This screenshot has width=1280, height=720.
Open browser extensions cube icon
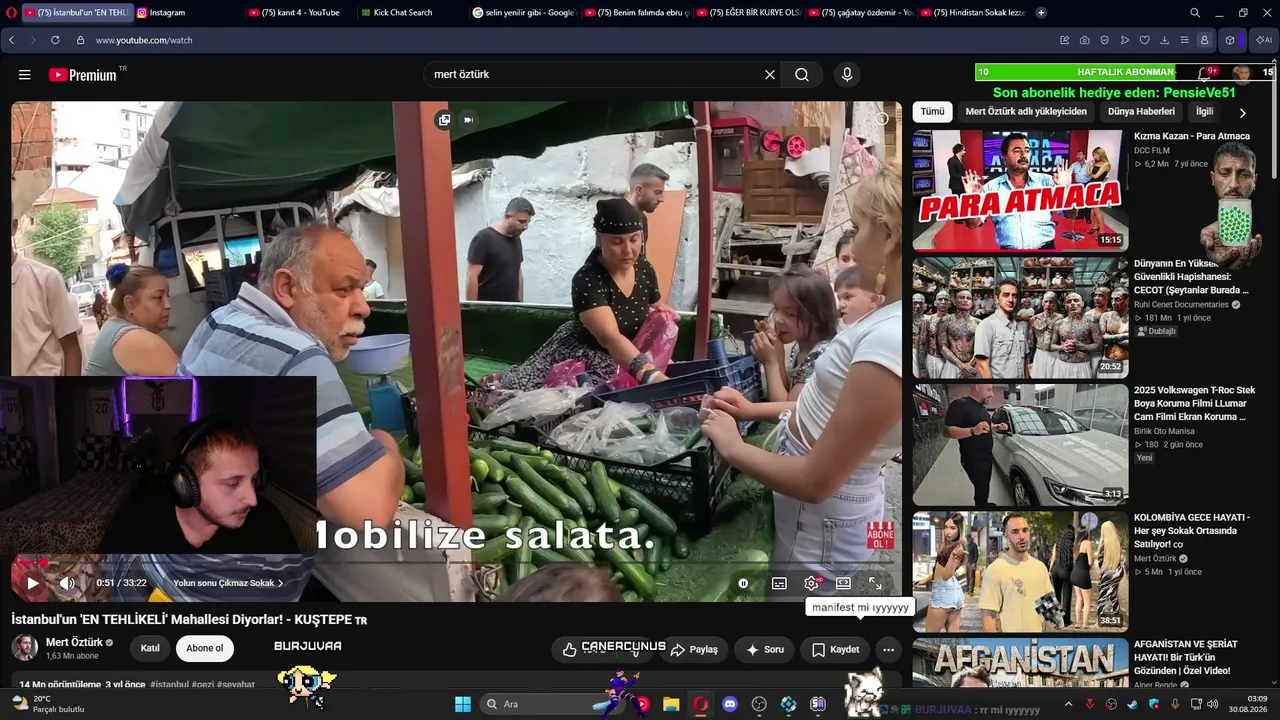1230,40
